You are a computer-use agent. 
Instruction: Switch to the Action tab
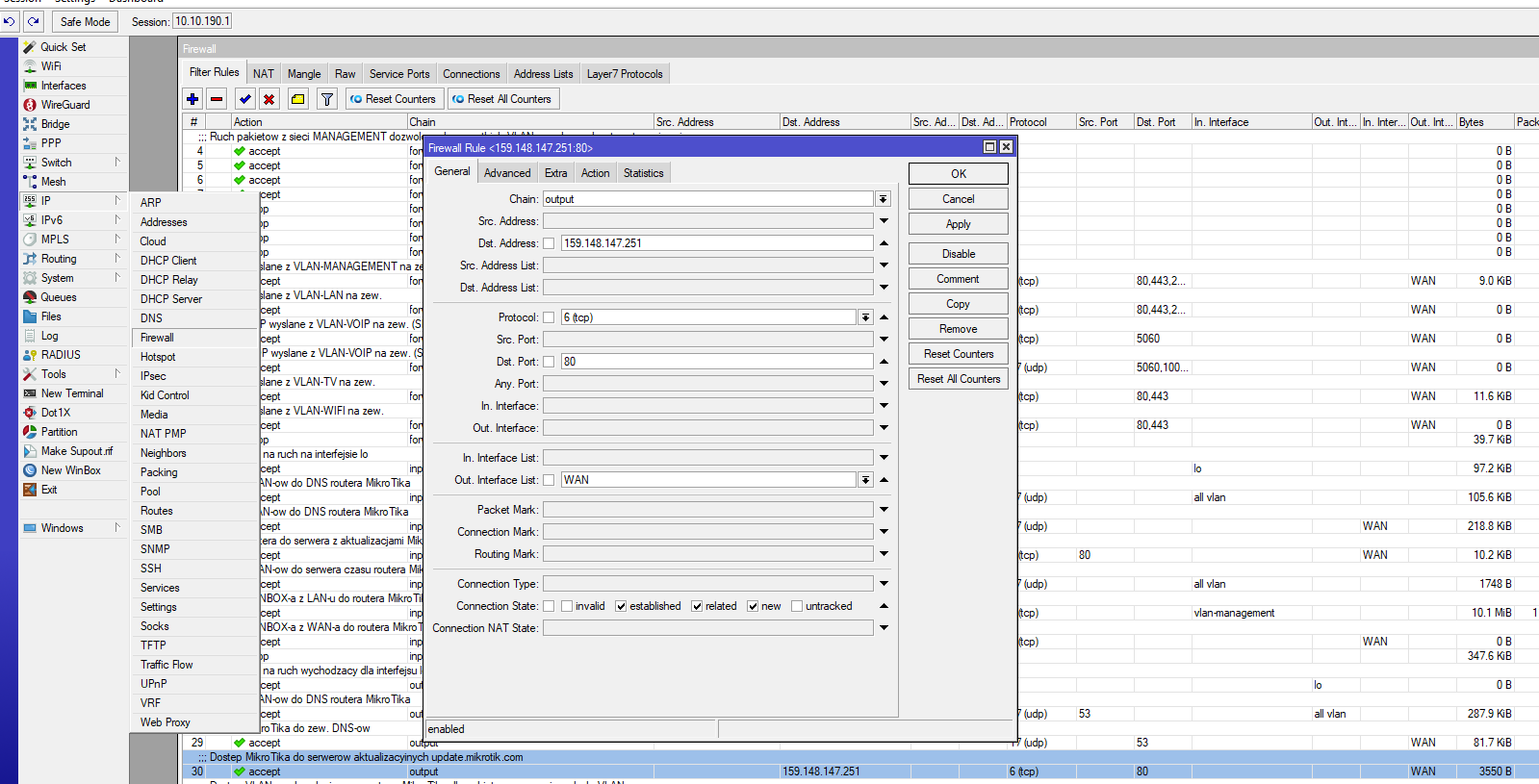pos(595,173)
